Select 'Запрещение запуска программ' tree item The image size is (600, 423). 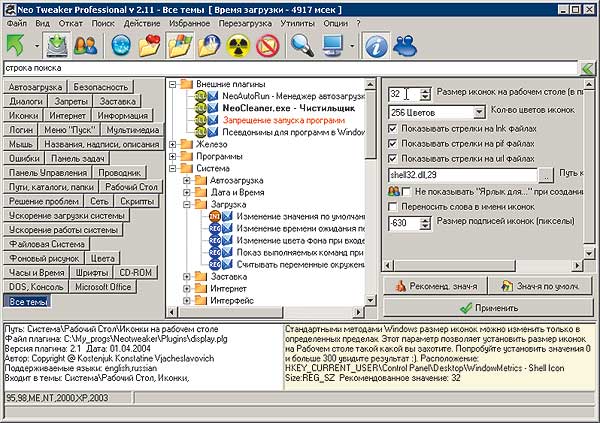pyautogui.click(x=284, y=120)
